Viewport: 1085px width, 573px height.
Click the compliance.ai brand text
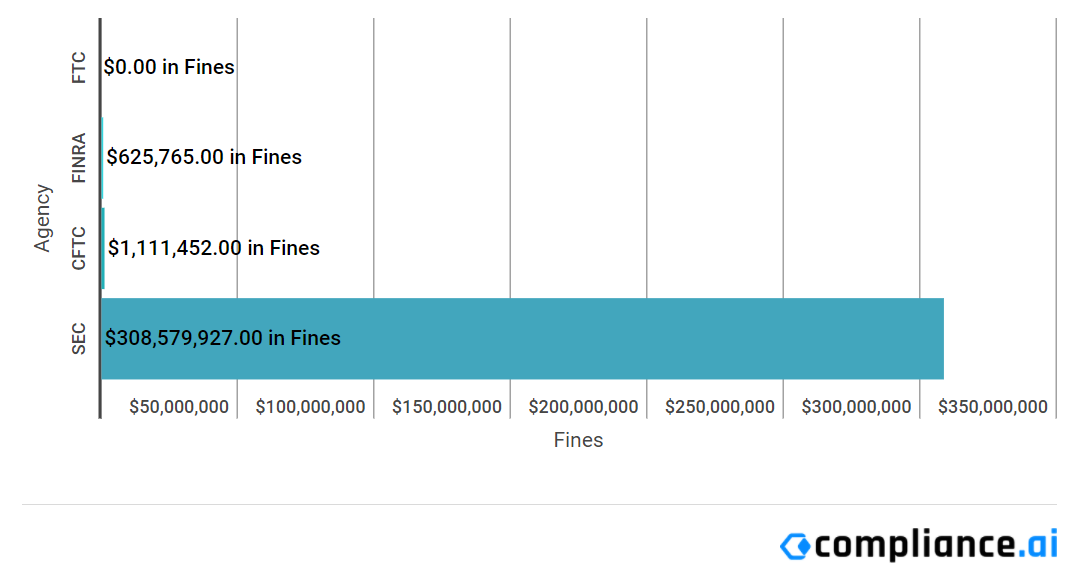coord(936,544)
